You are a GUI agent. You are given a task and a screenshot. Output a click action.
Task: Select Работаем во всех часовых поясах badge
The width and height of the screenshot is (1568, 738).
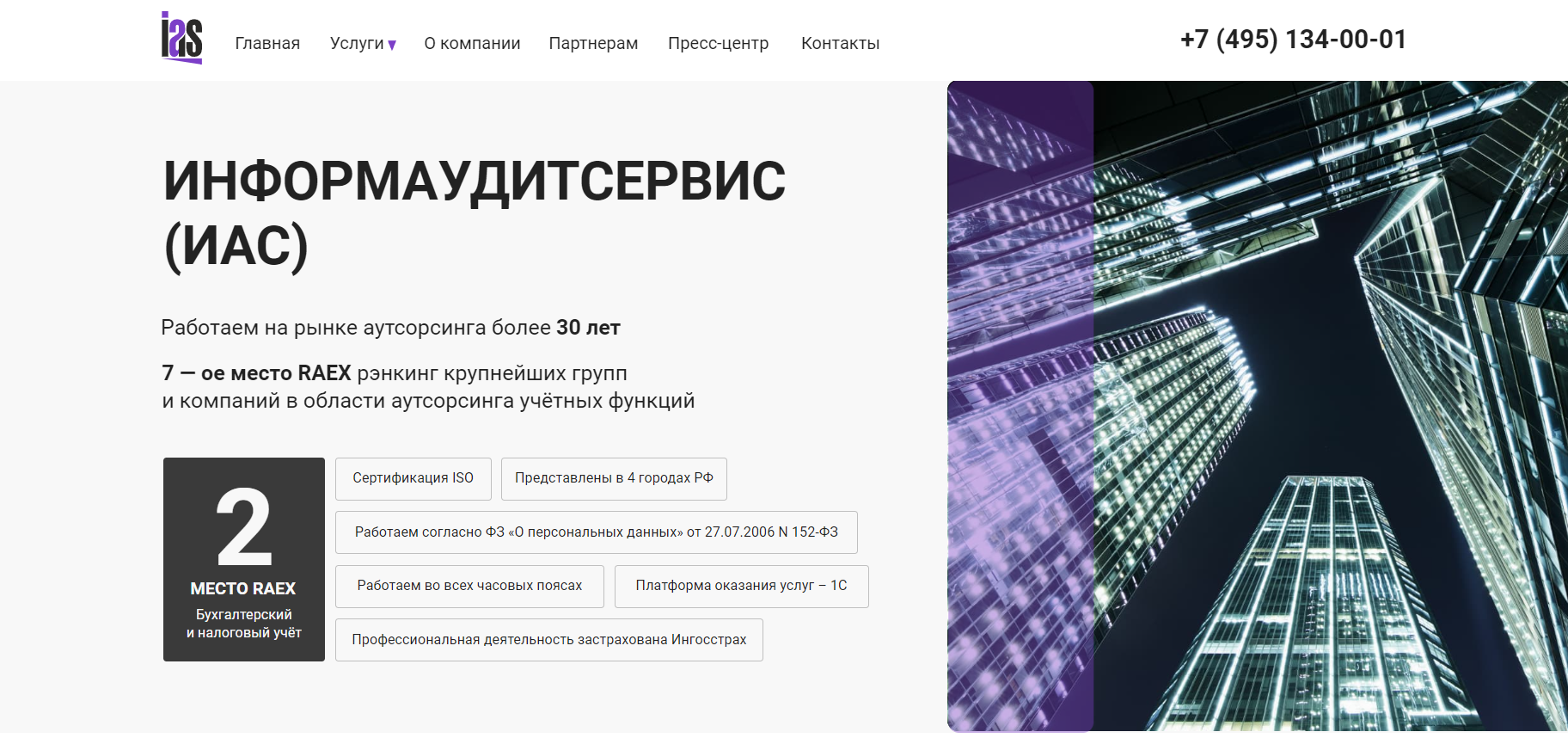[x=469, y=587]
